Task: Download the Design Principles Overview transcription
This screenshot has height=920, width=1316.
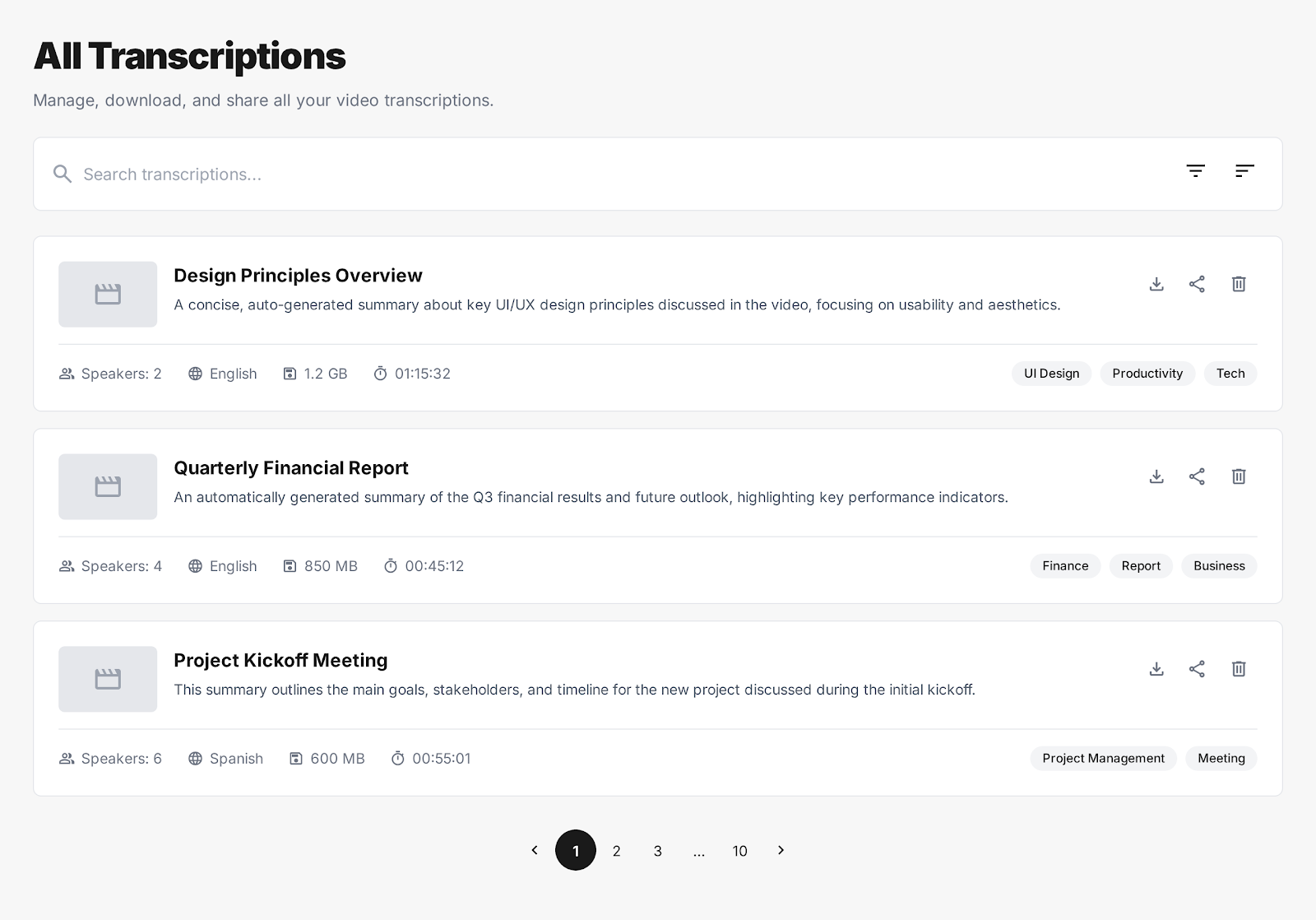Action: coord(1156,284)
